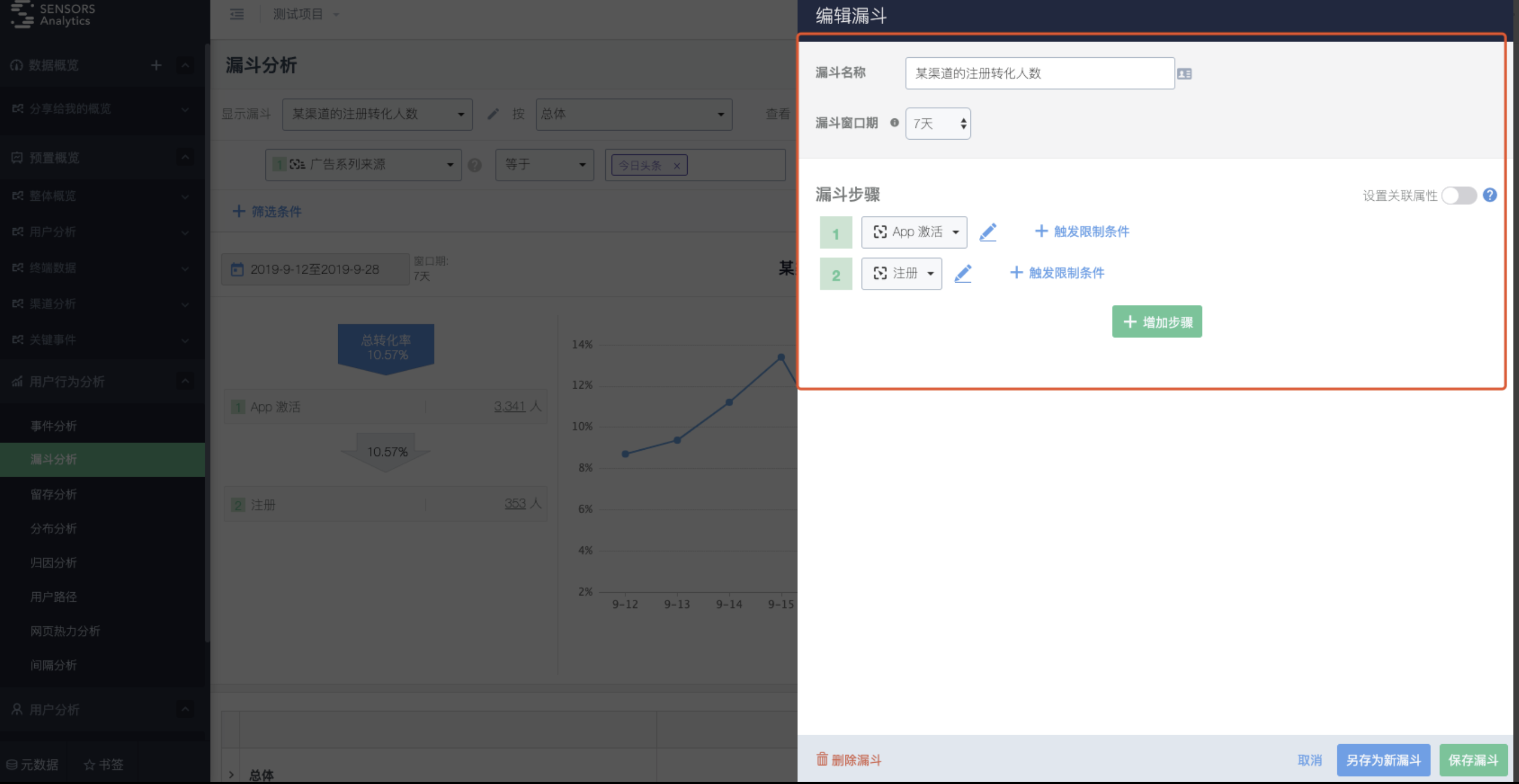
Task: Open 书签 bookmarks at sidebar bottom
Action: 103,764
